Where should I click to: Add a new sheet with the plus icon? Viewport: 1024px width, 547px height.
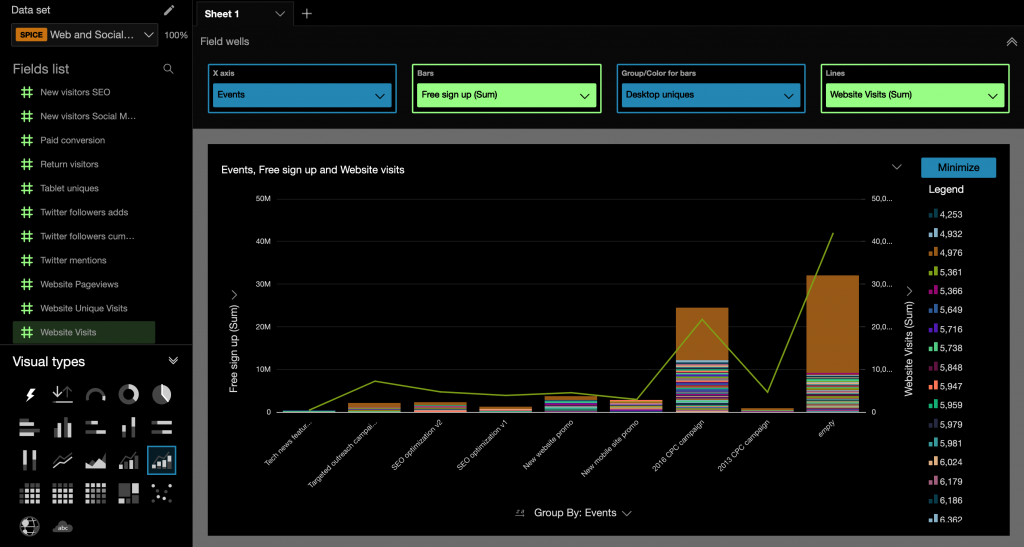(x=307, y=14)
